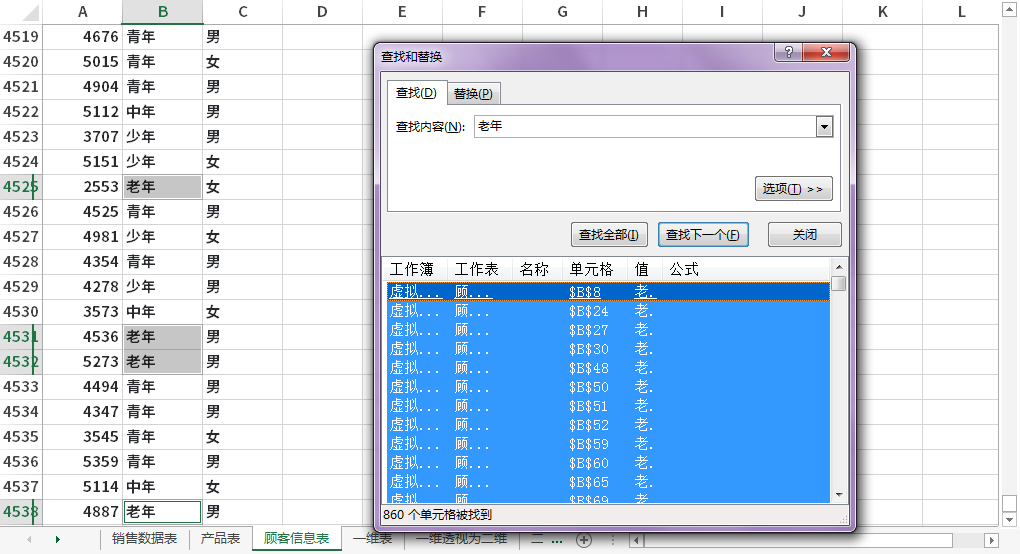Click the 查找内容 input field
This screenshot has width=1020, height=554.
pos(645,126)
